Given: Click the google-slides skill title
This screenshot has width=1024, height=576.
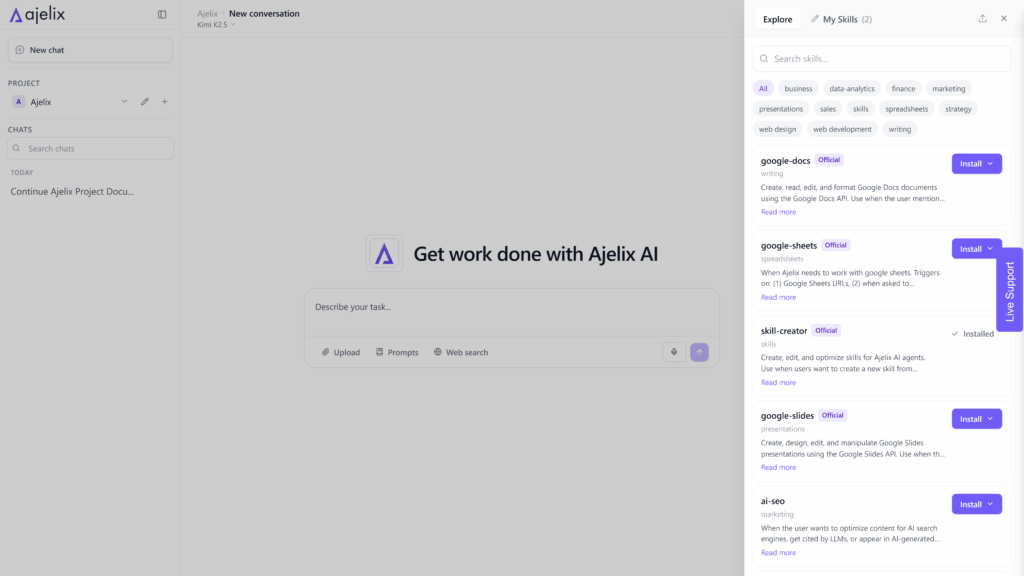Looking at the screenshot, I should click(x=787, y=416).
